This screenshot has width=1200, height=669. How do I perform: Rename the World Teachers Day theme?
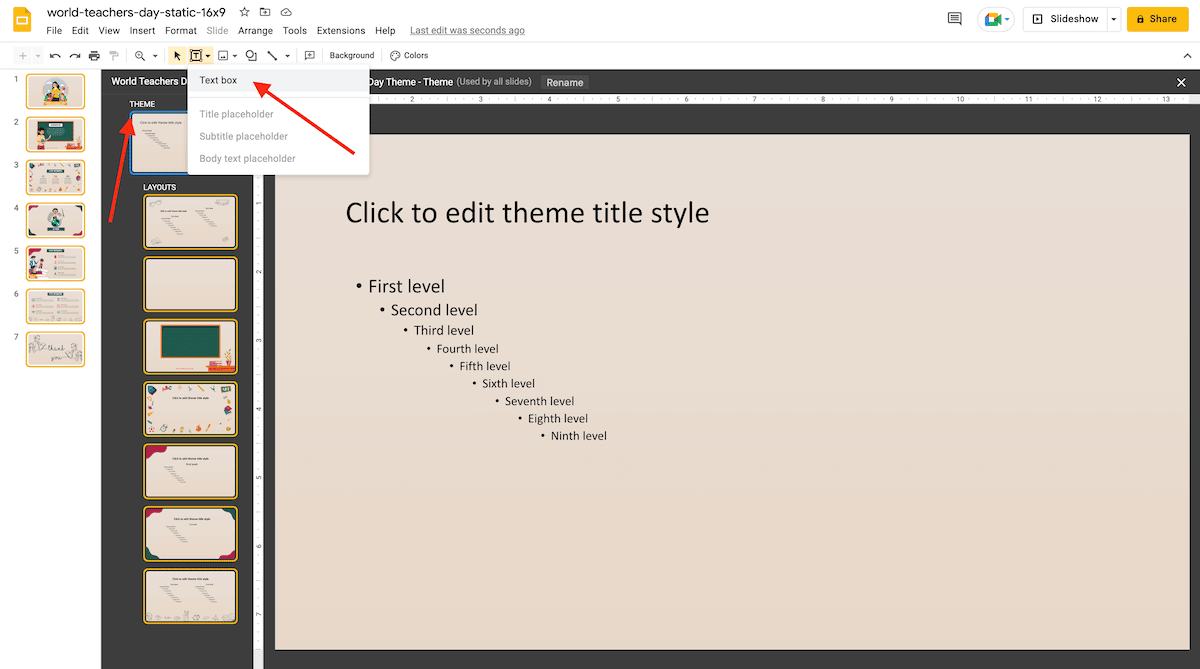pos(564,82)
